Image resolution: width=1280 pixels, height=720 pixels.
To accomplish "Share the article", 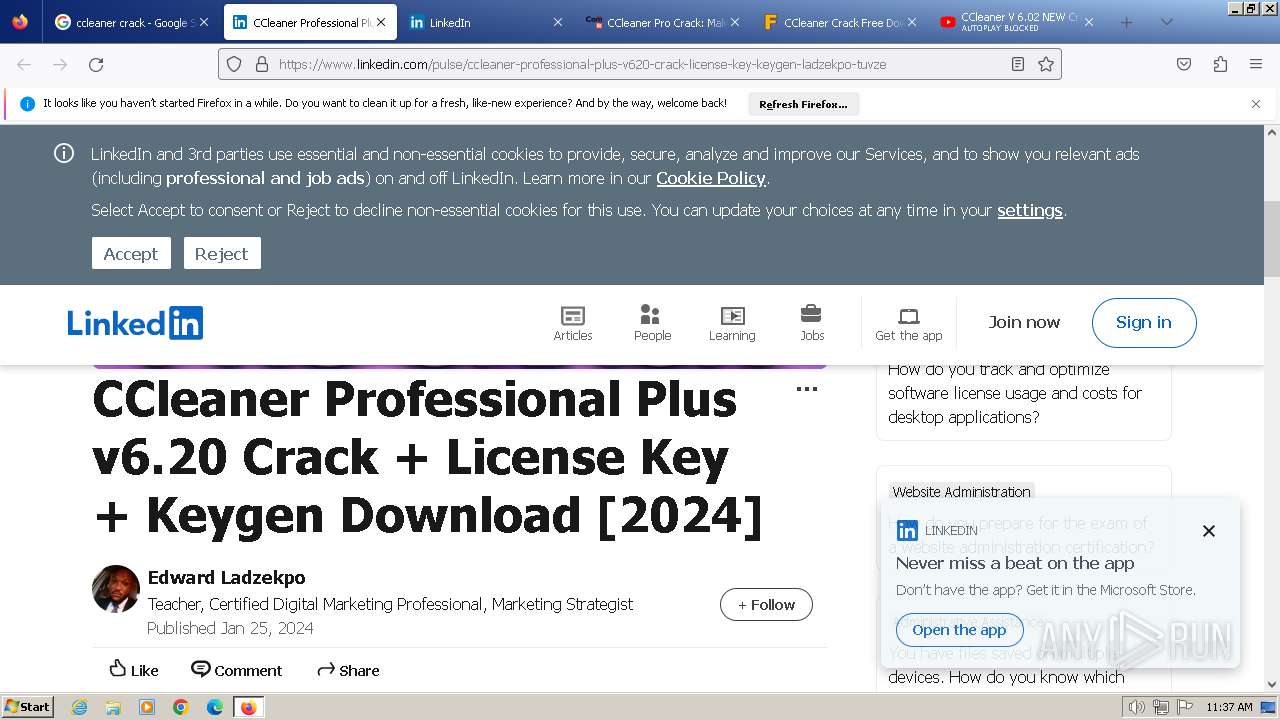I will 348,670.
